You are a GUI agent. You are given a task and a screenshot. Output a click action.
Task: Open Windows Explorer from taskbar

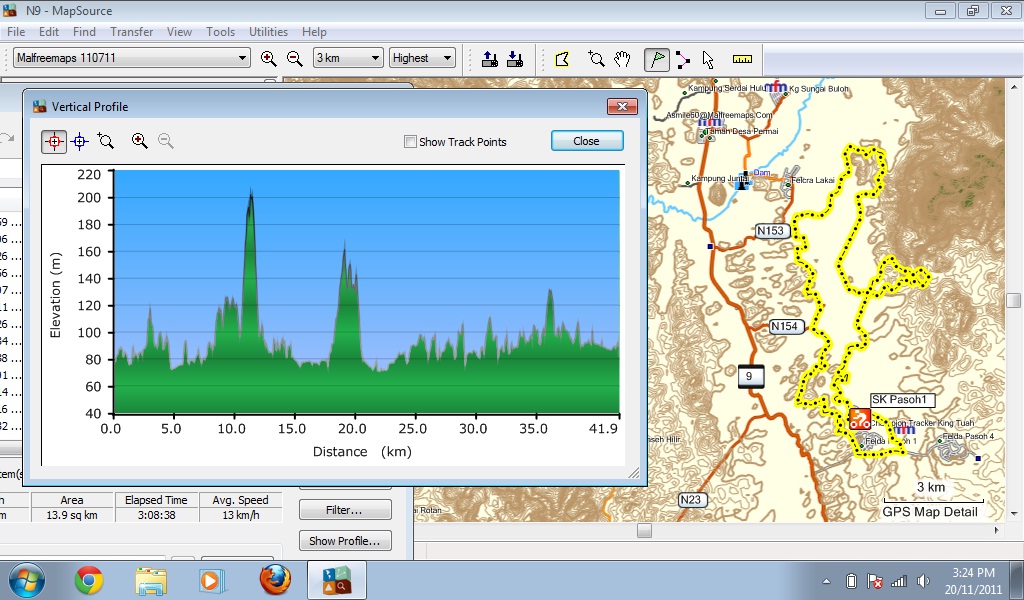point(151,580)
